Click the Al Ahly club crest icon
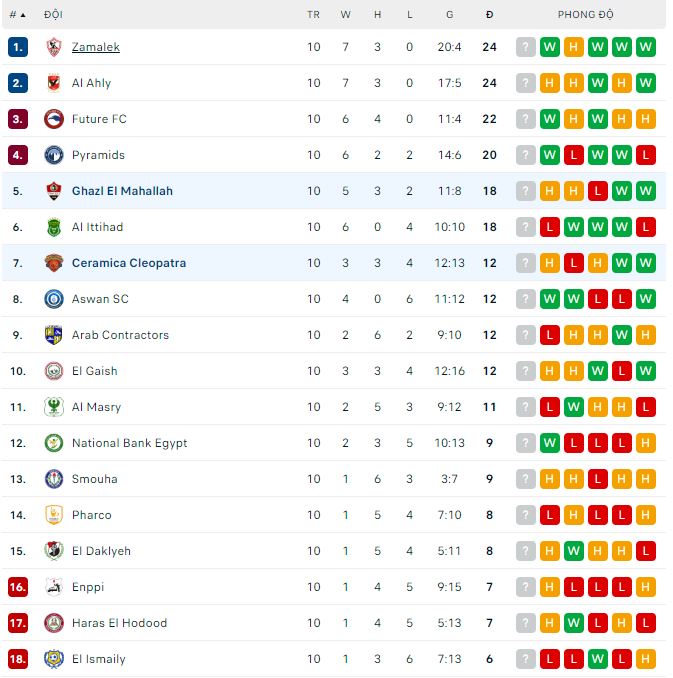The height and width of the screenshot is (678, 673). tap(53, 83)
